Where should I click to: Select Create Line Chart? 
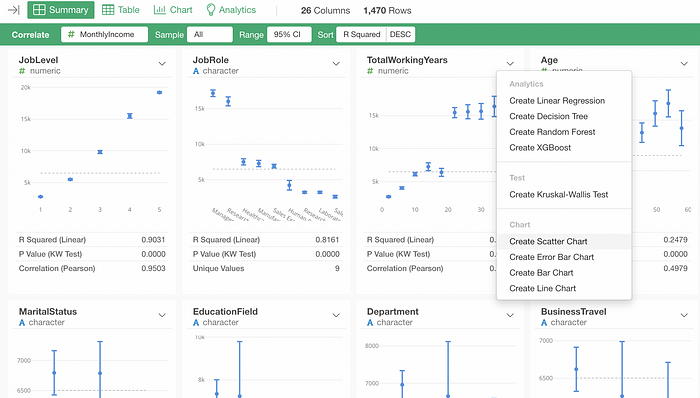tap(564, 288)
